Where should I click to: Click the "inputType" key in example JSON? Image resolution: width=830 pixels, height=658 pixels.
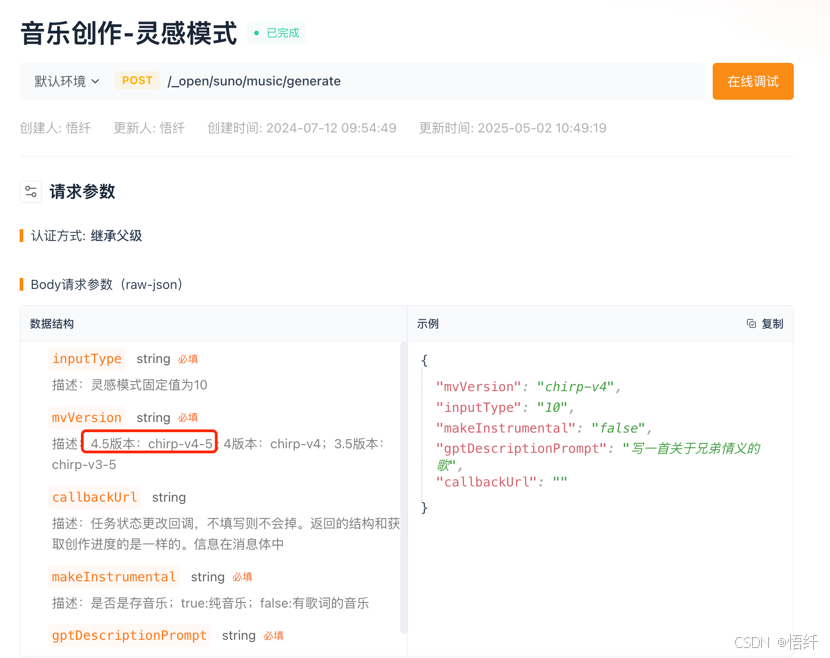click(479, 407)
